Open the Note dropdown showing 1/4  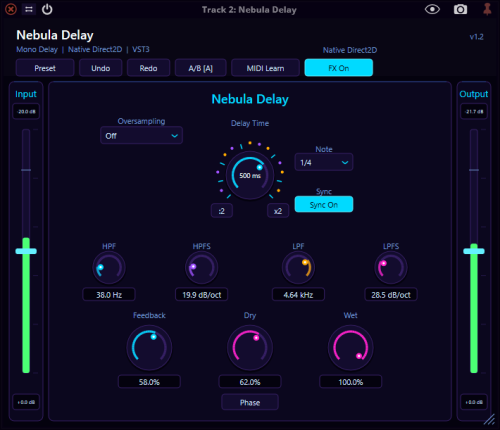324,162
